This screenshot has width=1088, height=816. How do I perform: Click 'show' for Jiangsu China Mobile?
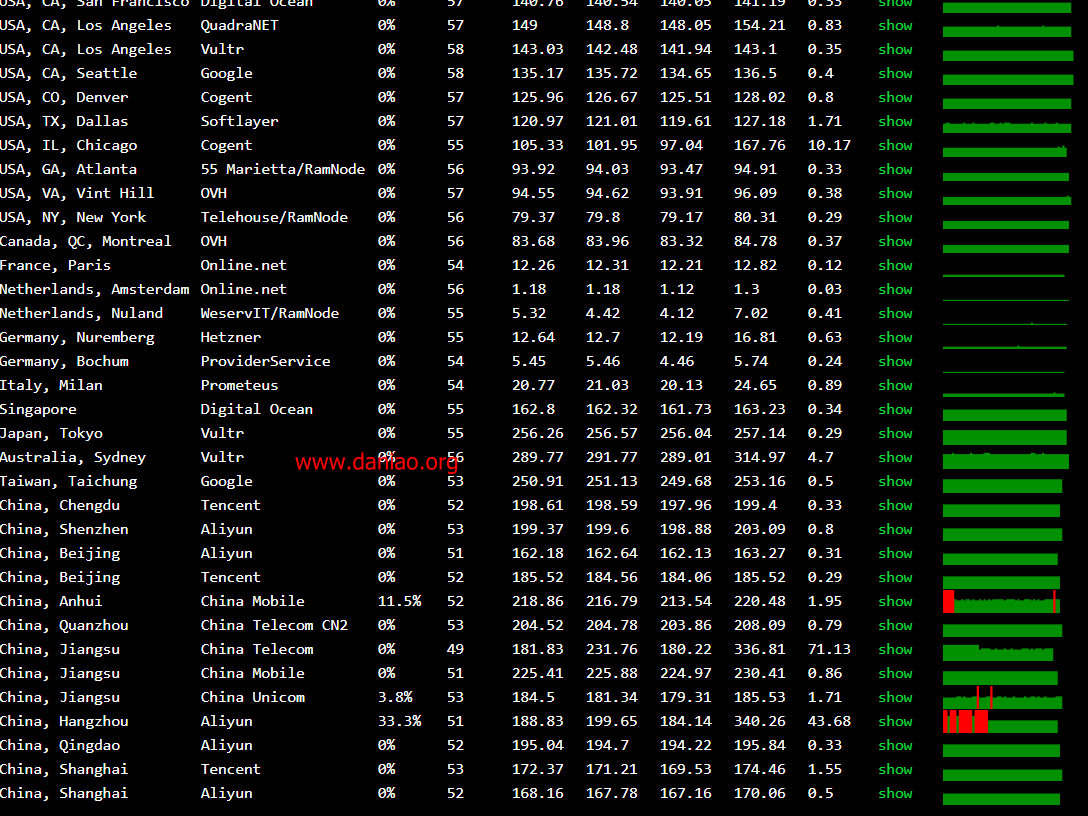895,674
